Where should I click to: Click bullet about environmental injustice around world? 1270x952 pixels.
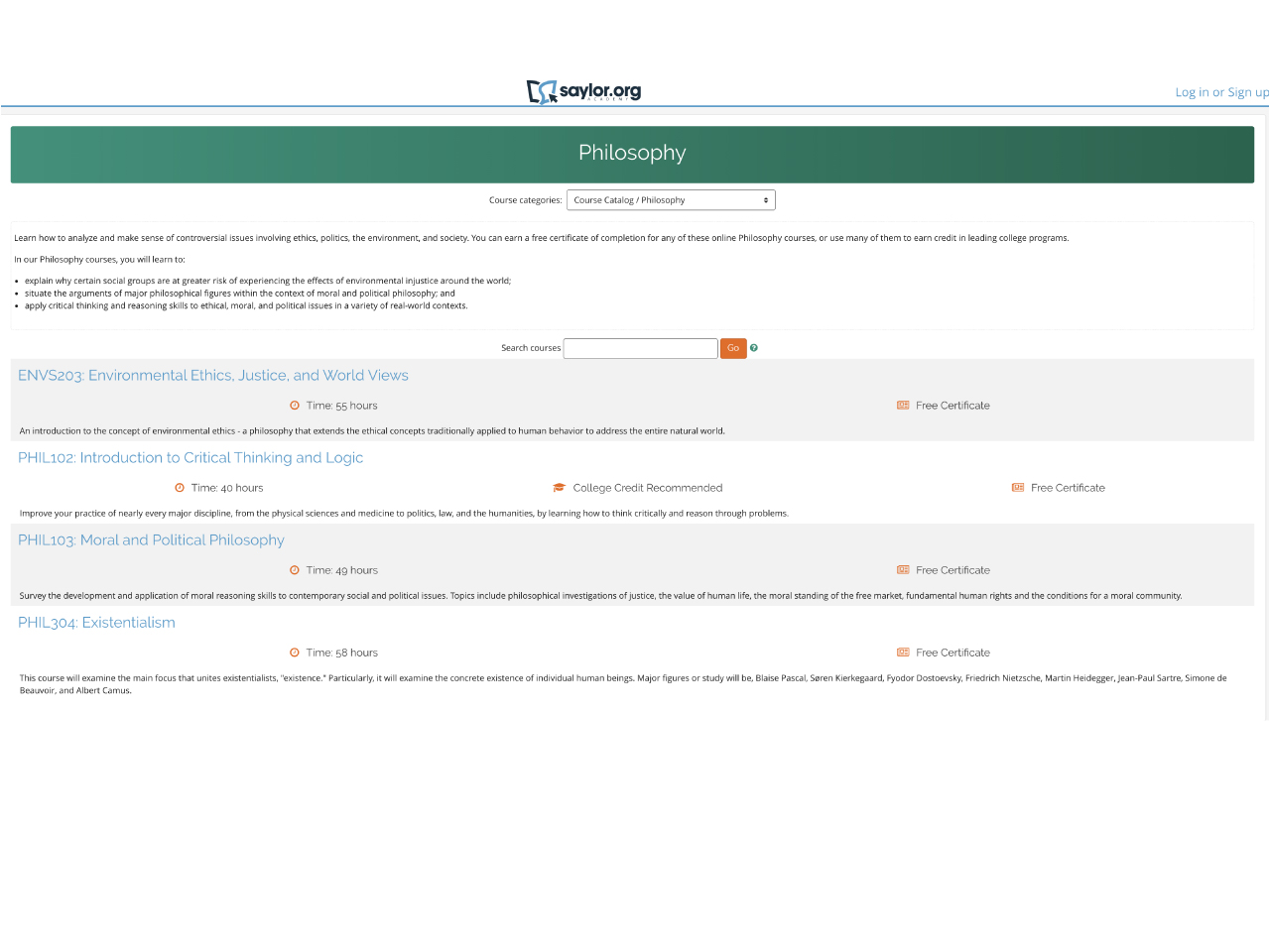click(268, 281)
